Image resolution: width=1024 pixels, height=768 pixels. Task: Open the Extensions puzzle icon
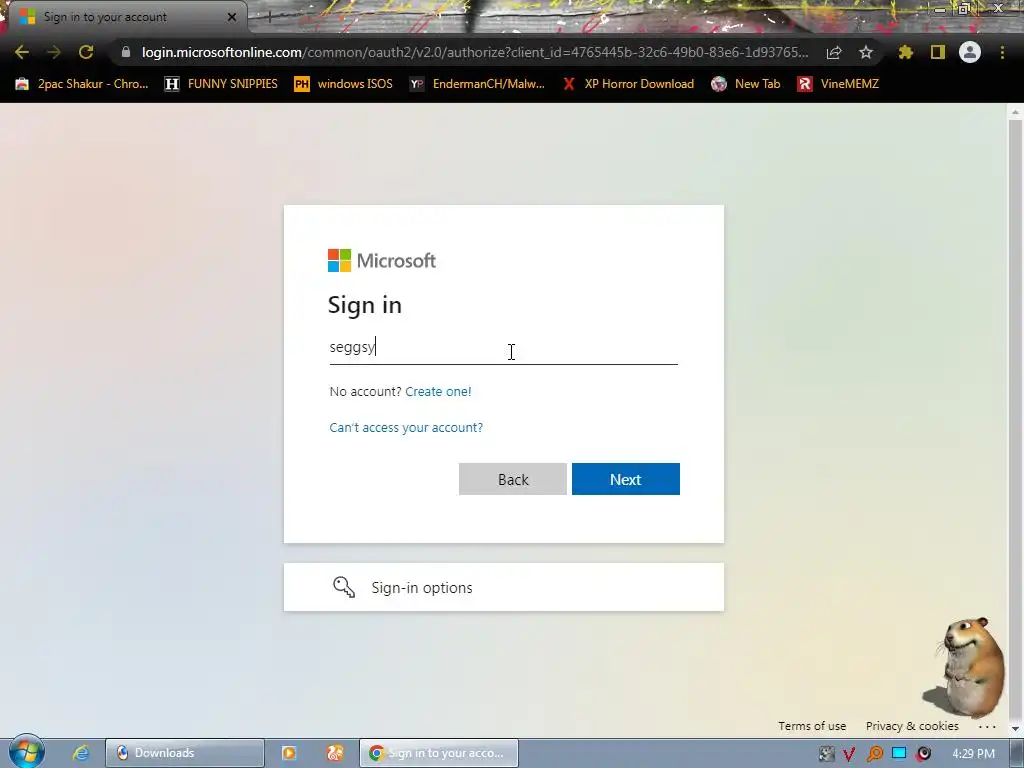906,52
